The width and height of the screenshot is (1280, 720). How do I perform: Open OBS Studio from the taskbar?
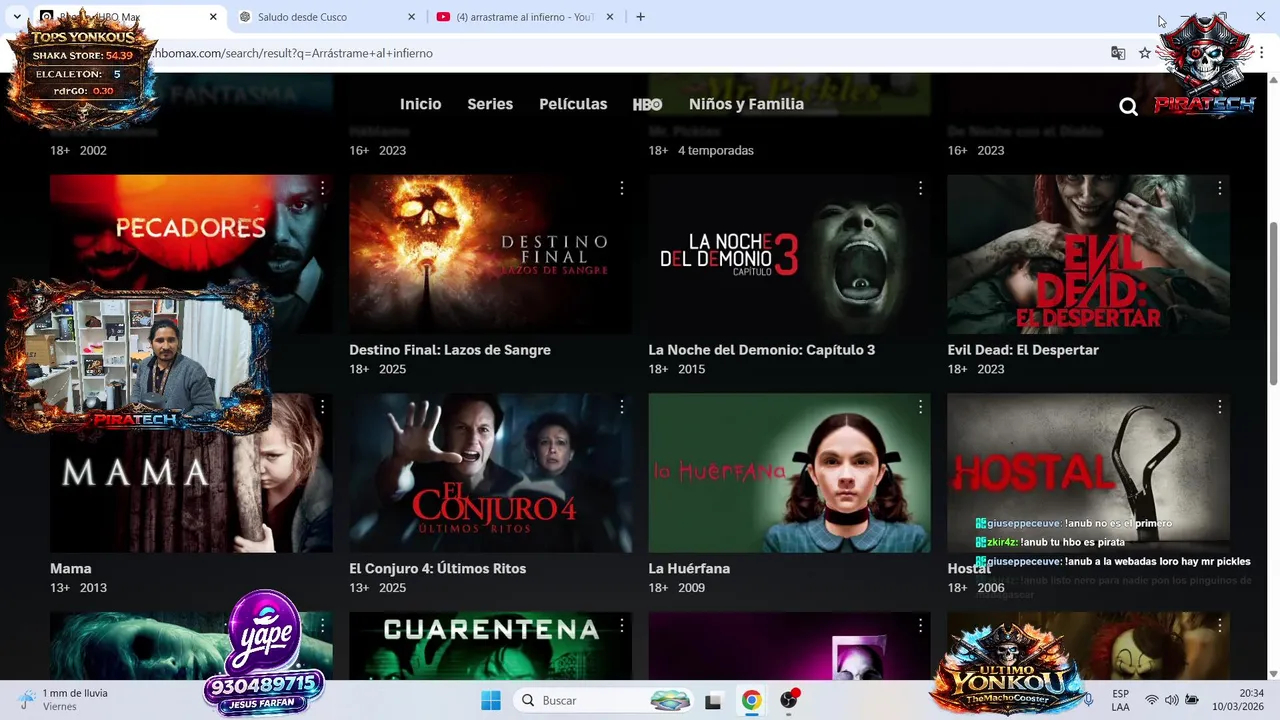[x=789, y=700]
